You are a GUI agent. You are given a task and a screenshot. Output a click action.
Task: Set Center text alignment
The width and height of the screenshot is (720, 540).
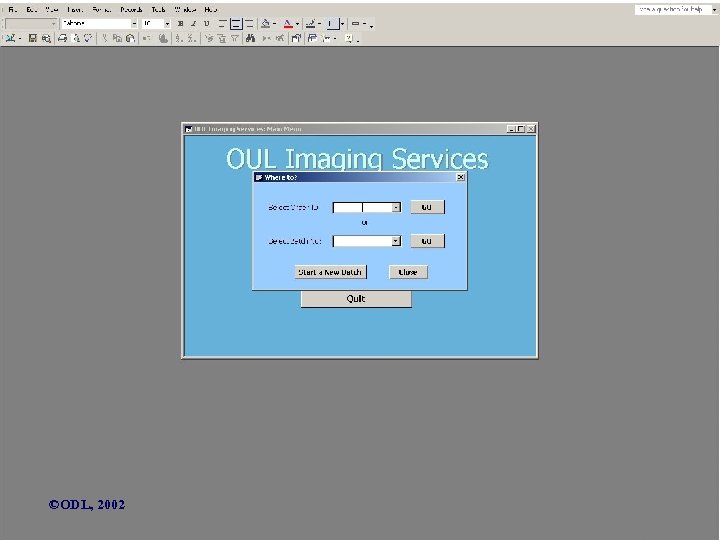click(x=236, y=23)
